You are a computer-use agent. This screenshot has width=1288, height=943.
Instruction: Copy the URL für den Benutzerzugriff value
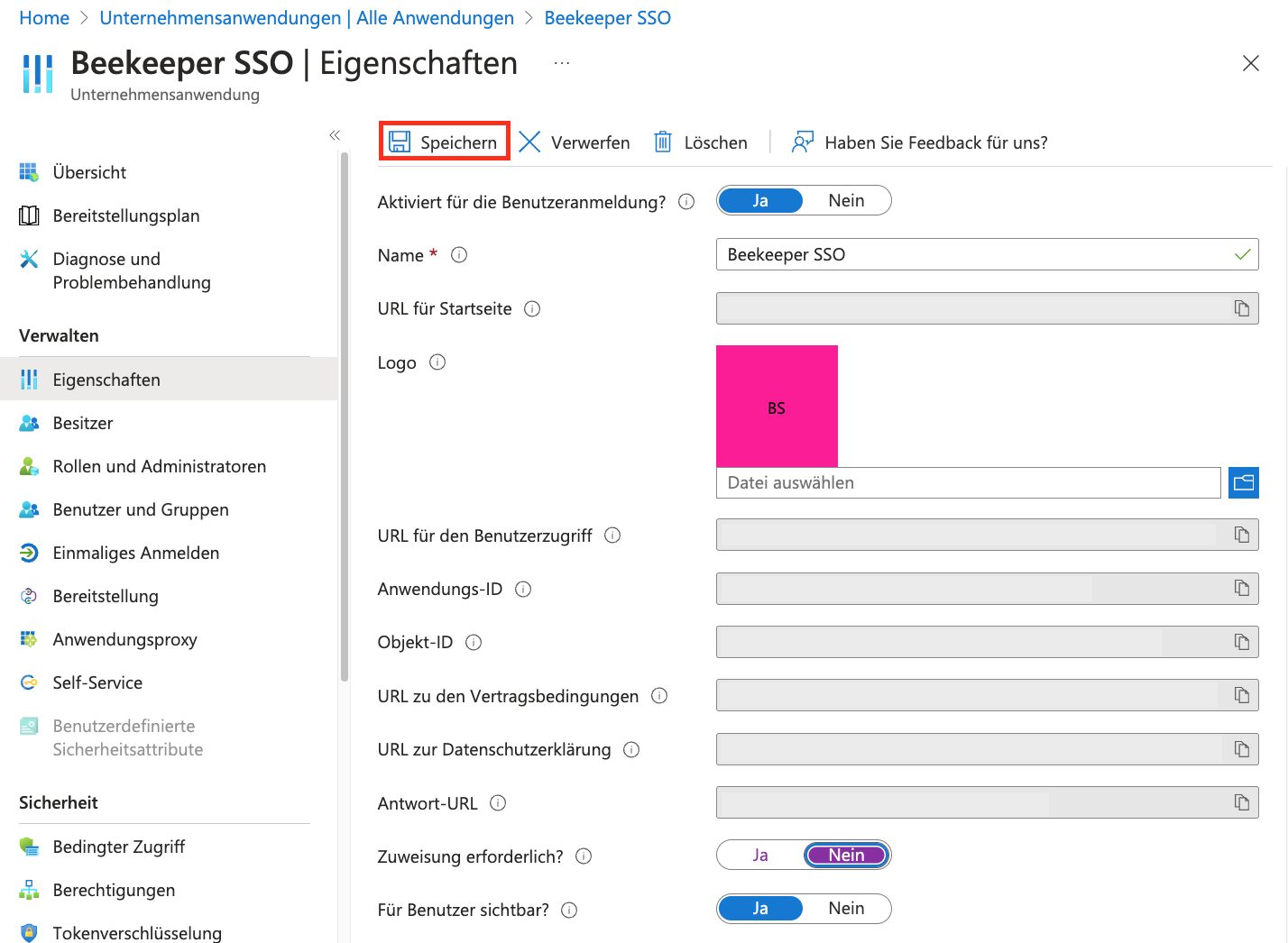point(1242,535)
